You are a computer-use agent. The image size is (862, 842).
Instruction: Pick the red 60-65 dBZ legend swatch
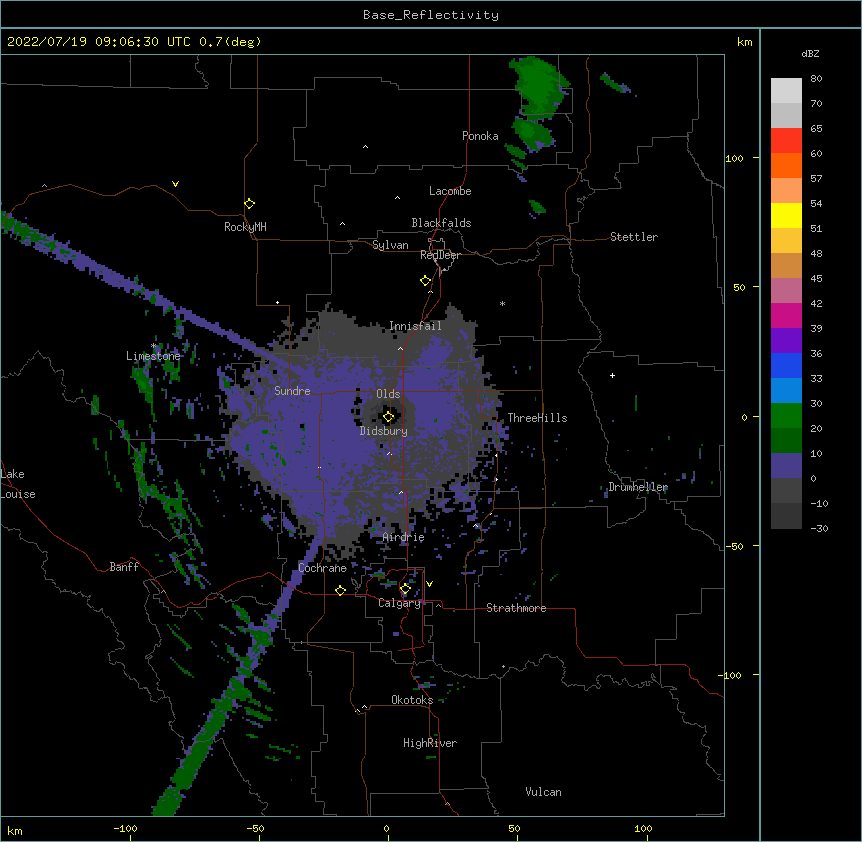click(x=786, y=141)
